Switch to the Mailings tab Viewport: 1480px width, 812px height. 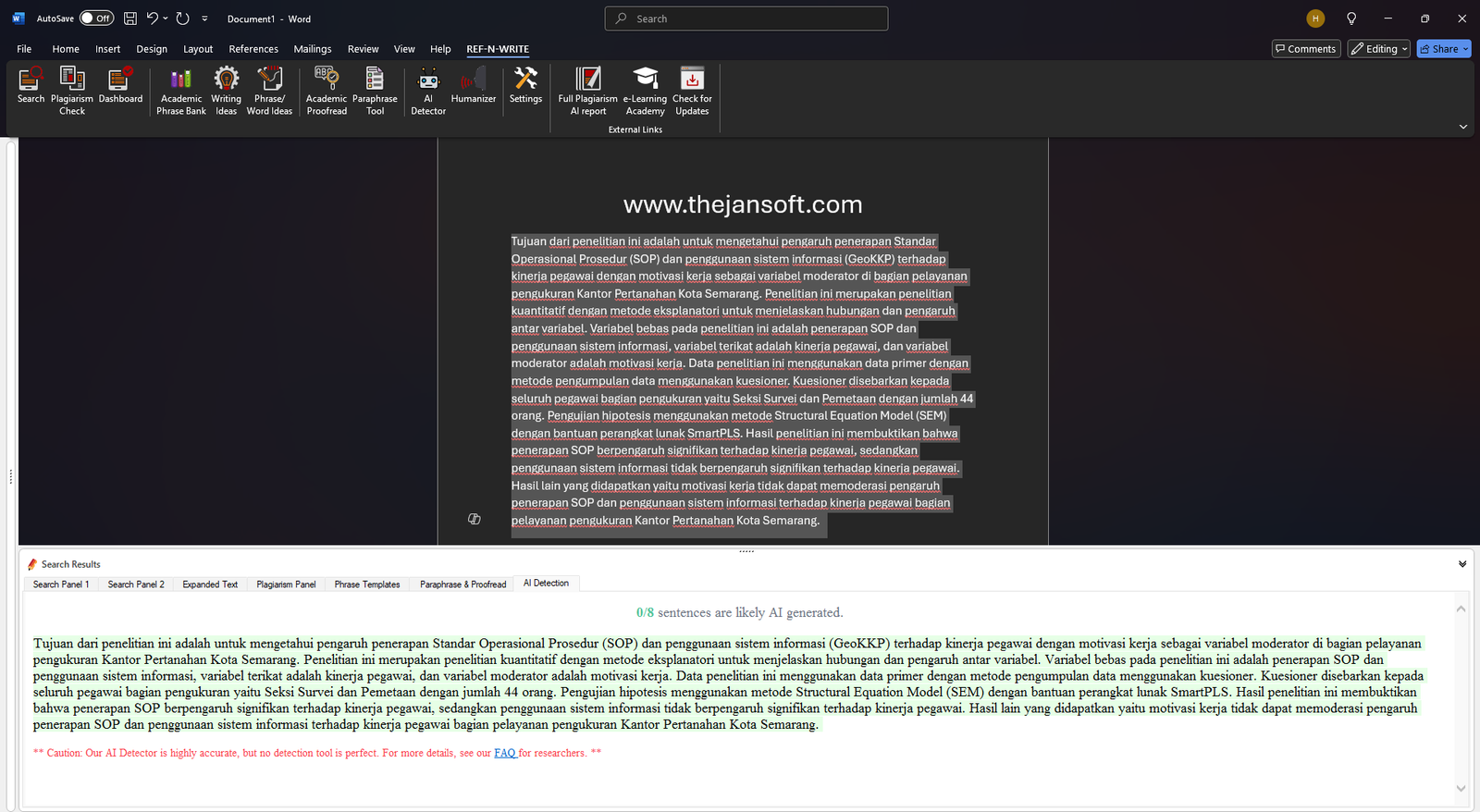[313, 49]
